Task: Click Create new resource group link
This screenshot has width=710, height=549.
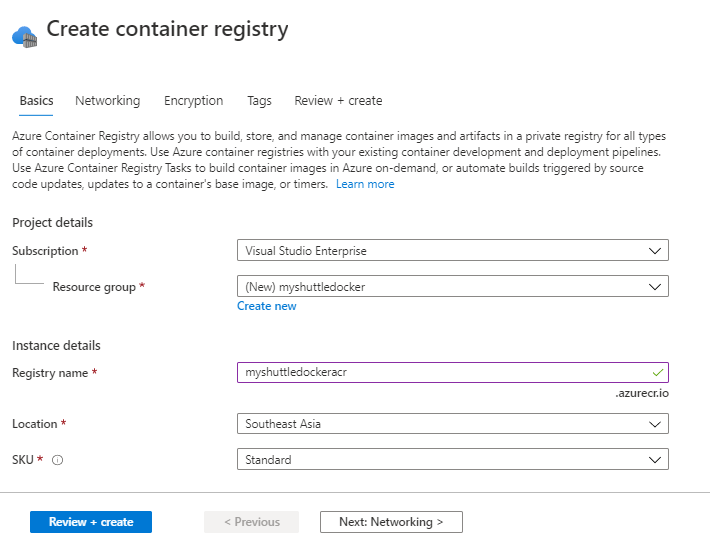Action: click(267, 306)
